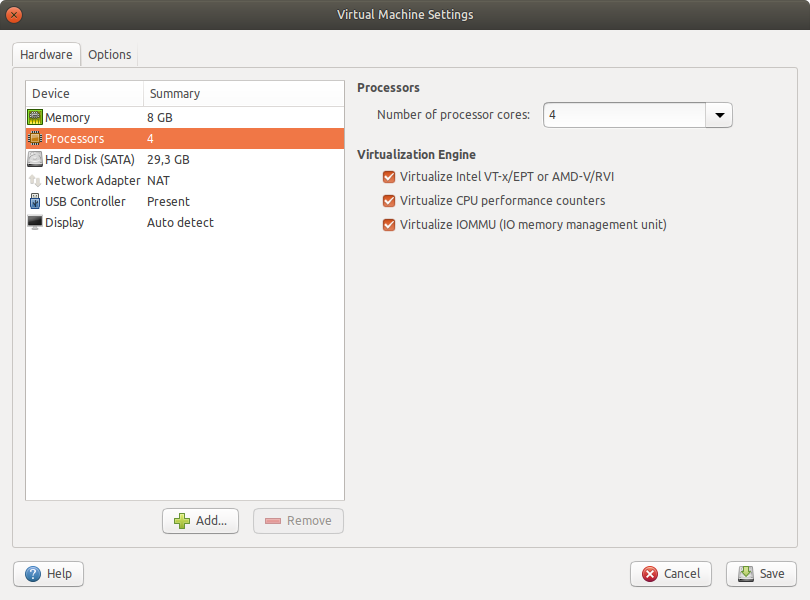Viewport: 810px width, 600px height.
Task: Click the blue Help question mark icon
Action: pyautogui.click(x=33, y=574)
